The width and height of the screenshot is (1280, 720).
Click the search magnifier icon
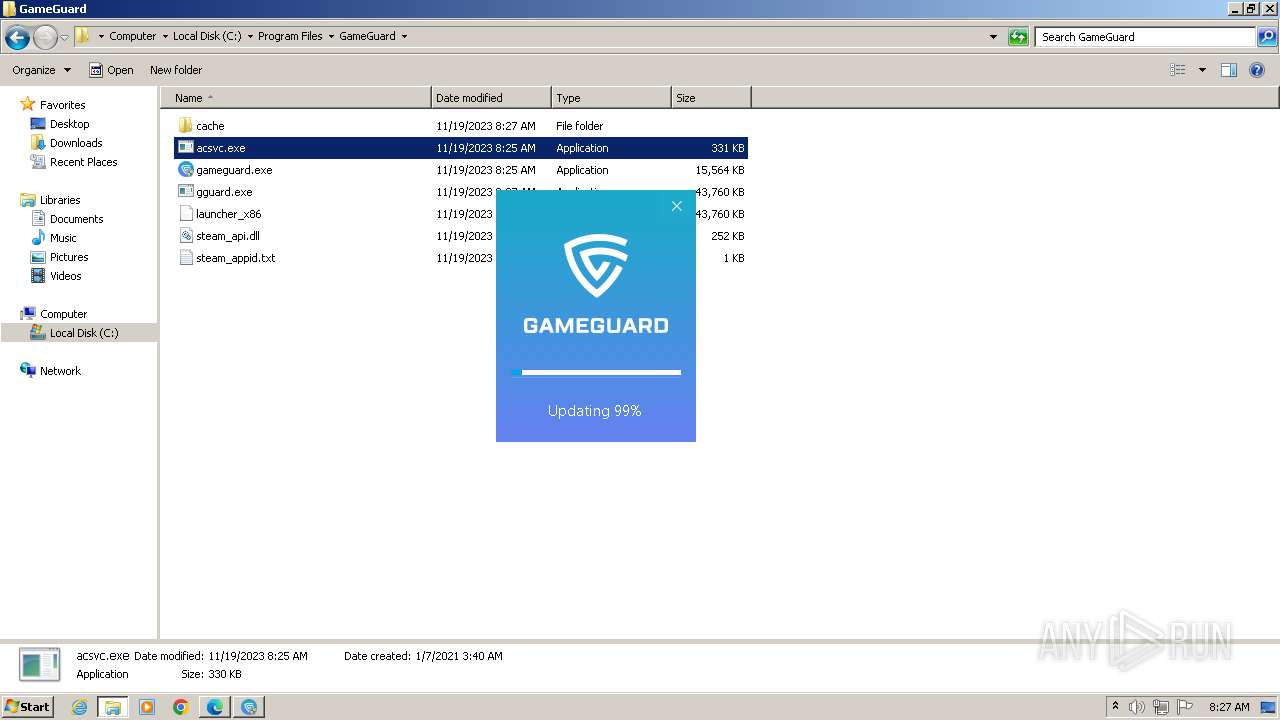pyautogui.click(x=1267, y=37)
